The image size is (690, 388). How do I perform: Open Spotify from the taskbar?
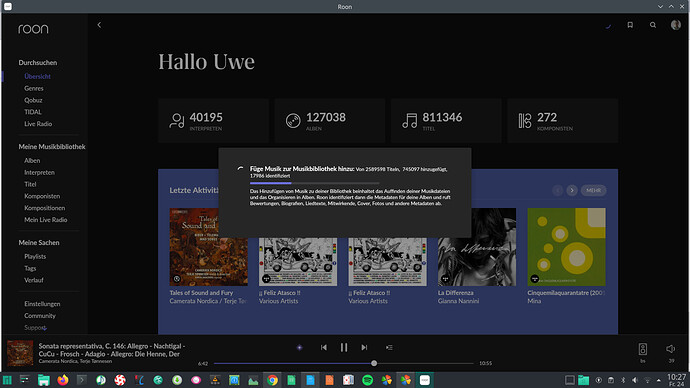pos(367,380)
